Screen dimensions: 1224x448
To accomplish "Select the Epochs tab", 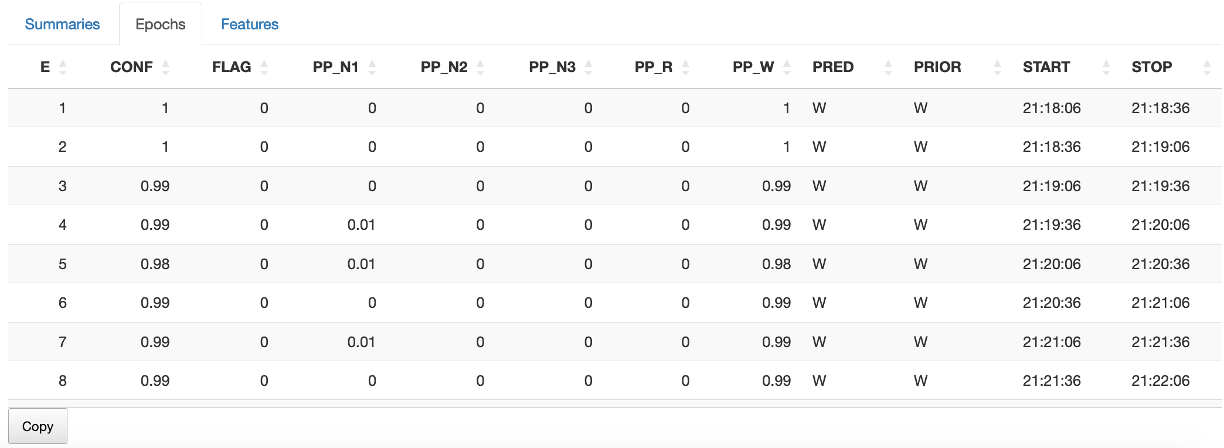I will (x=160, y=24).
